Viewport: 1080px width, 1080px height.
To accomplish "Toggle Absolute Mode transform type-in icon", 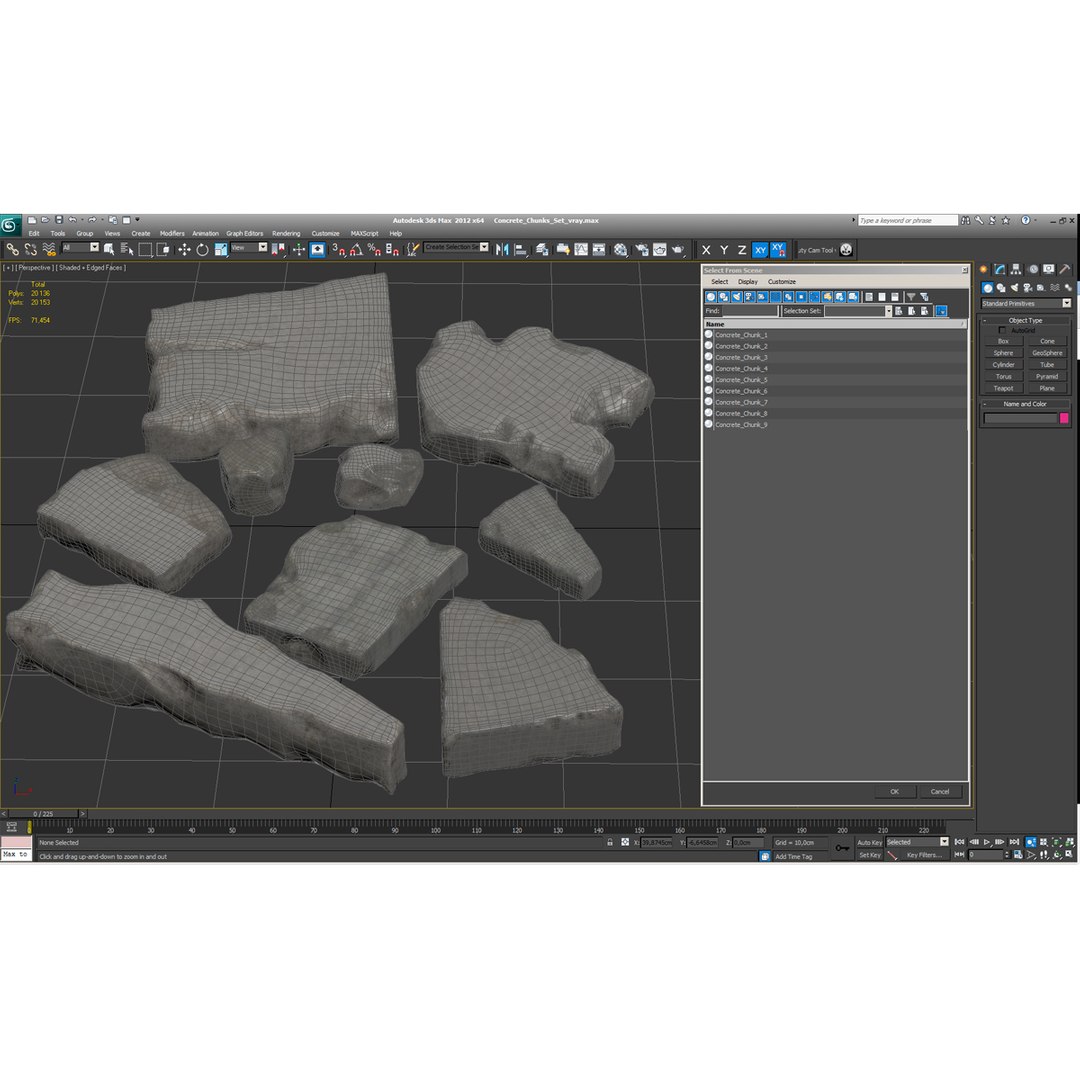I will [625, 842].
